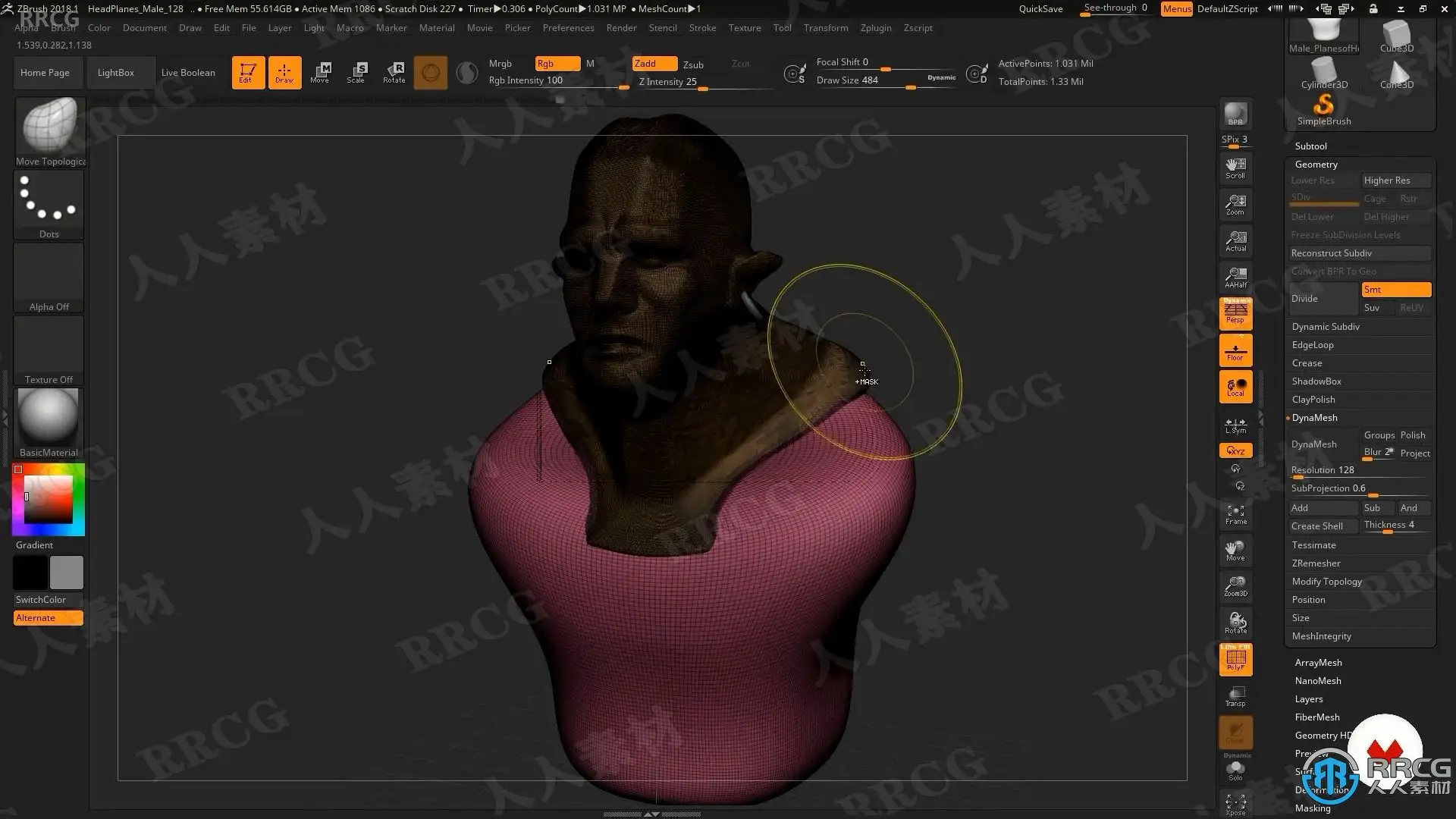Toggle the PolyF polyframe icon
This screenshot has width=1456, height=819.
pyautogui.click(x=1235, y=659)
